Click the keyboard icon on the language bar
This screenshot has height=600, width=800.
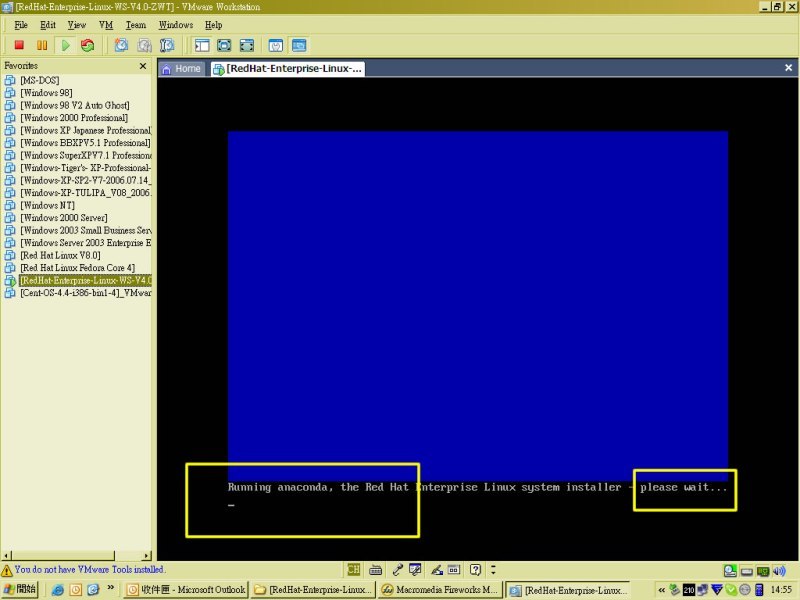pos(376,569)
